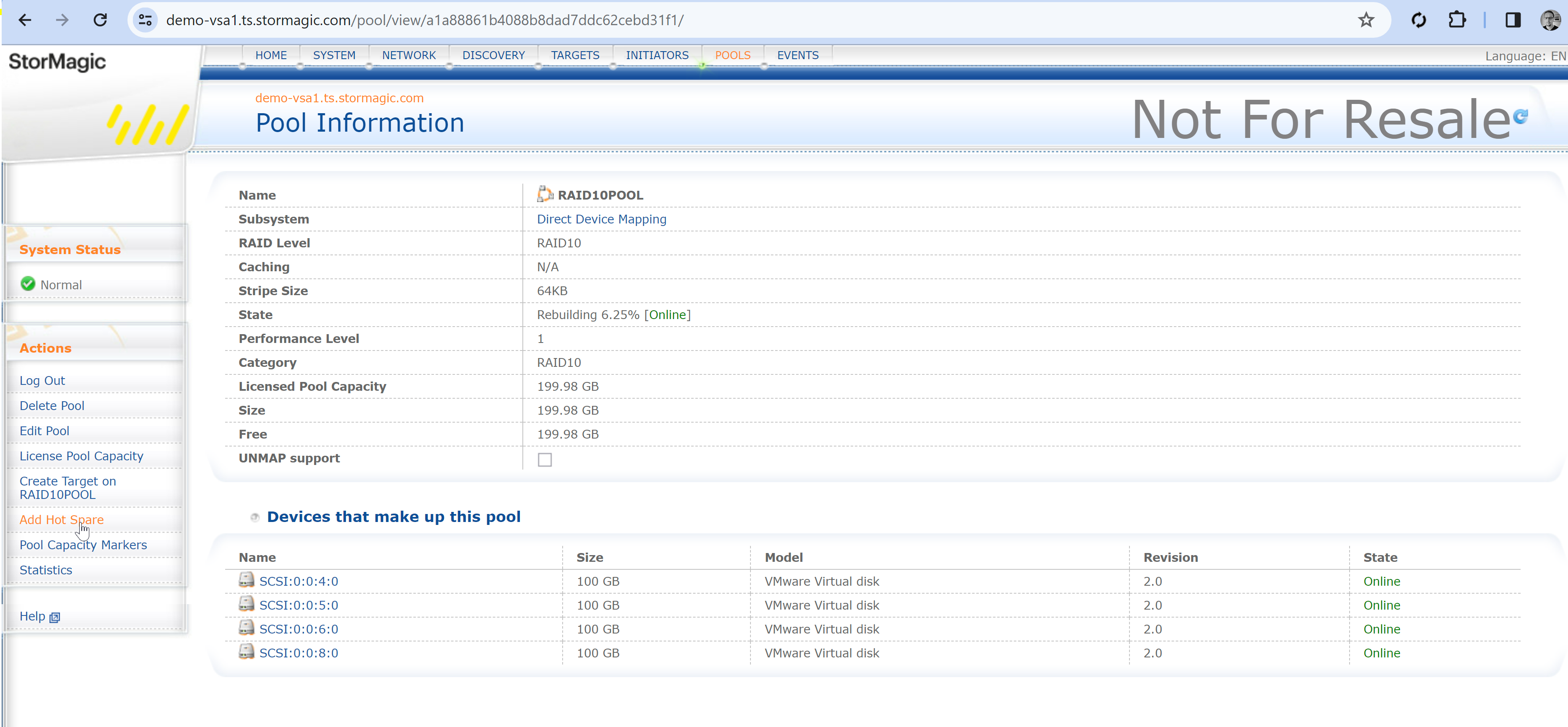The width and height of the screenshot is (1568, 727).
Task: Open device SCSI:0:0:8:0
Action: 299,653
